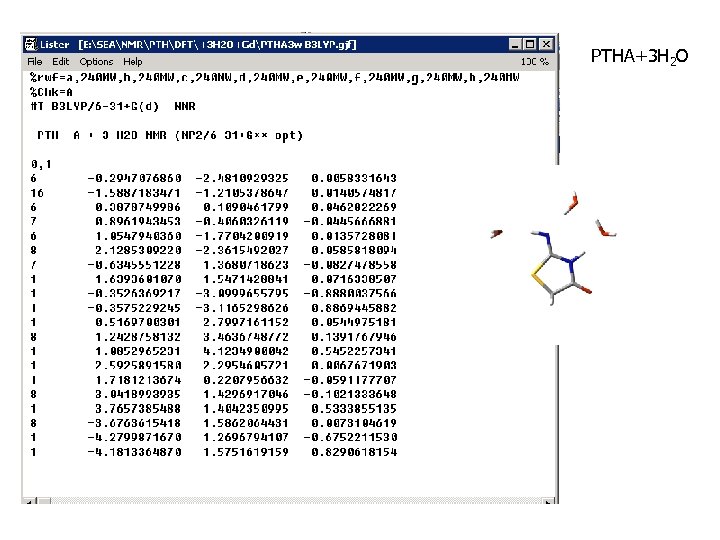The height and width of the screenshot is (540, 720).
Task: Click the value -0.2947076860
Action: coord(134,178)
